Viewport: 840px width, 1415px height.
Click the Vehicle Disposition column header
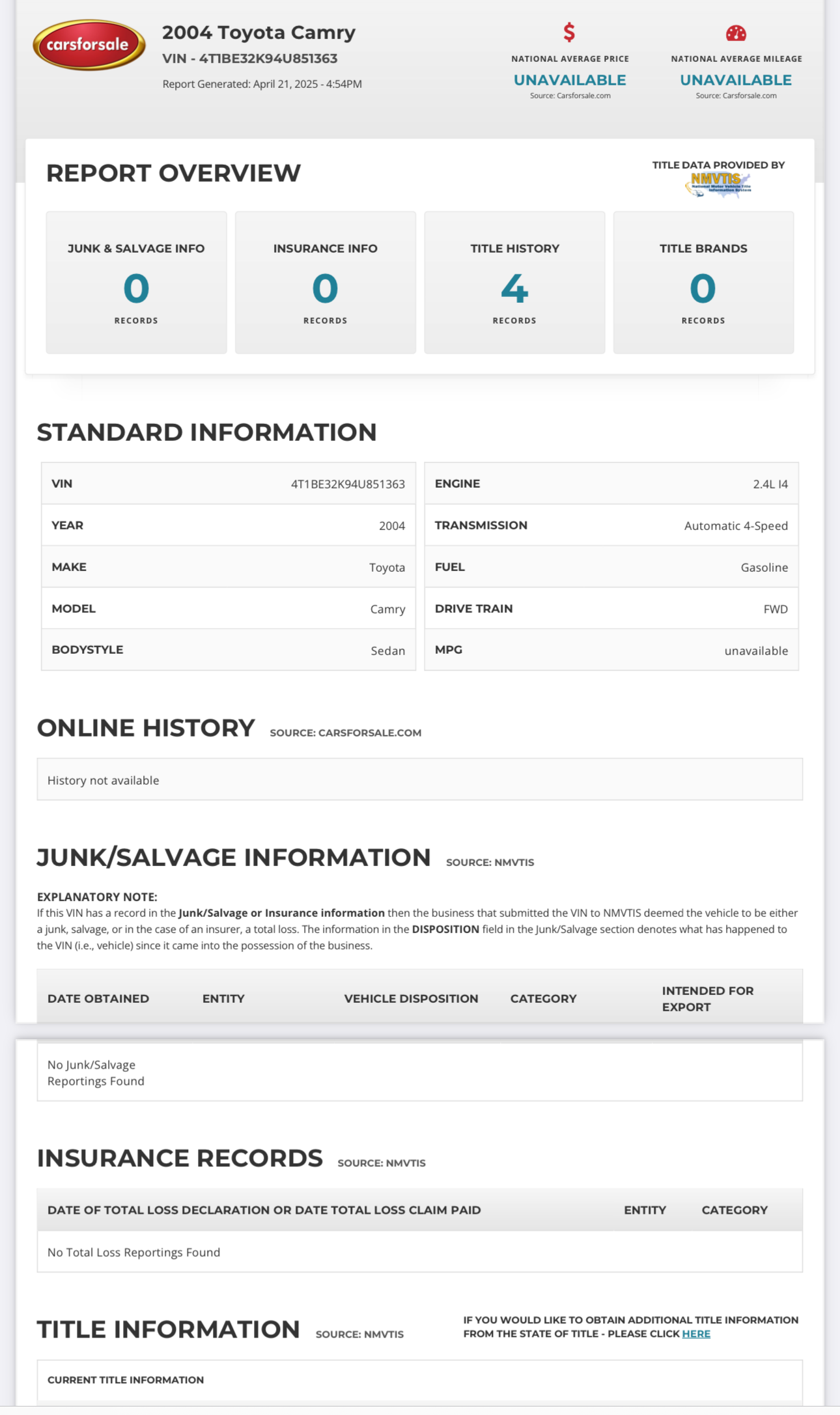411,998
